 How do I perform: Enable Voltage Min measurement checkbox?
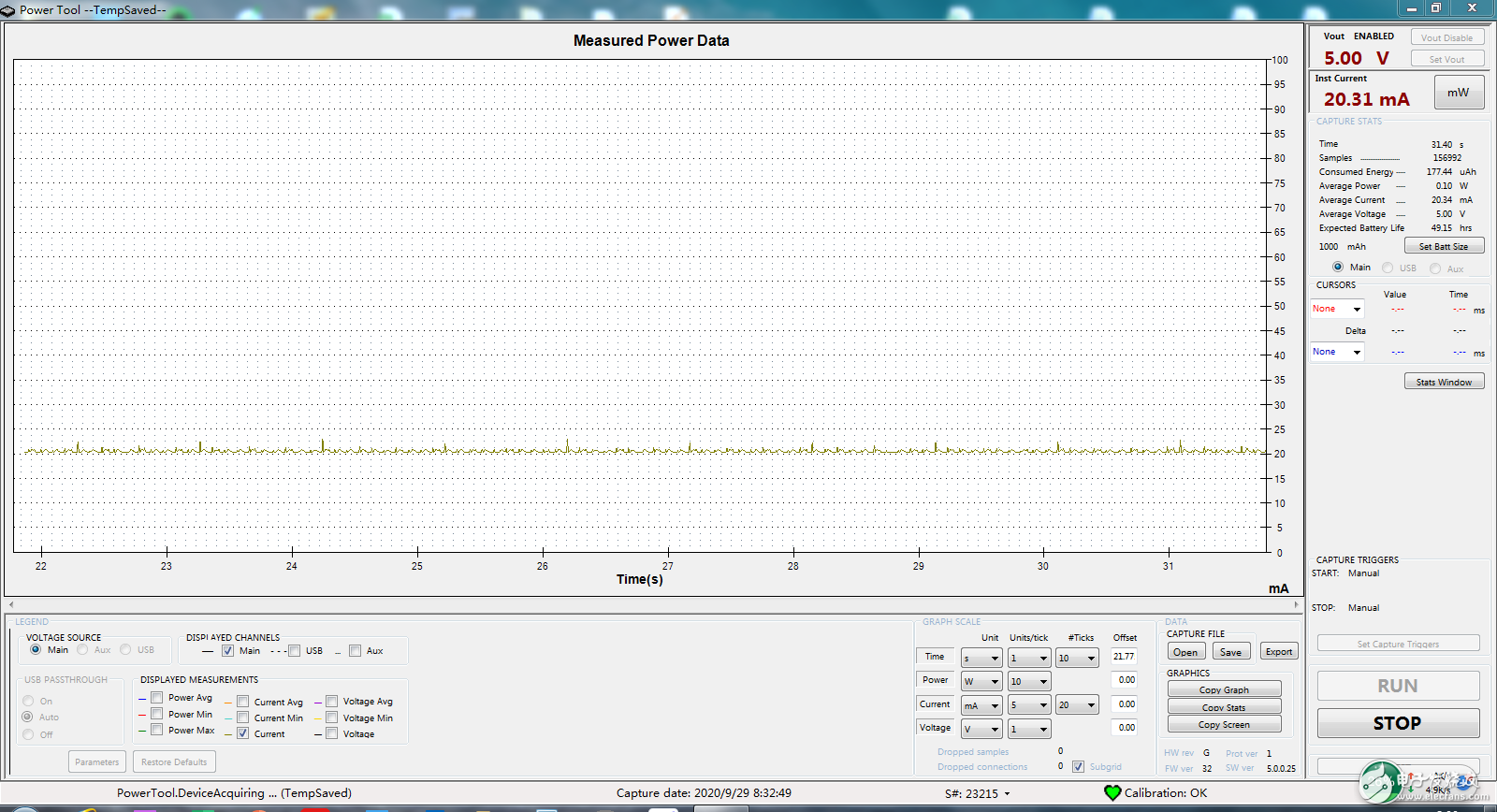(x=331, y=718)
